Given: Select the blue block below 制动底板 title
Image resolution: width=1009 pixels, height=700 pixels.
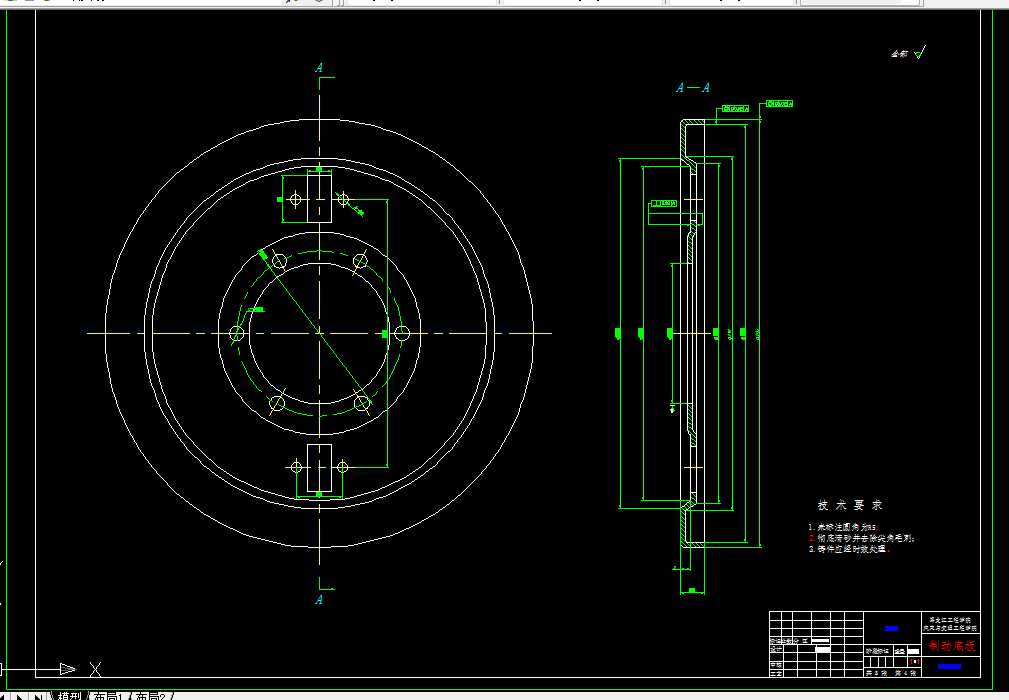Looking at the screenshot, I should [x=949, y=666].
